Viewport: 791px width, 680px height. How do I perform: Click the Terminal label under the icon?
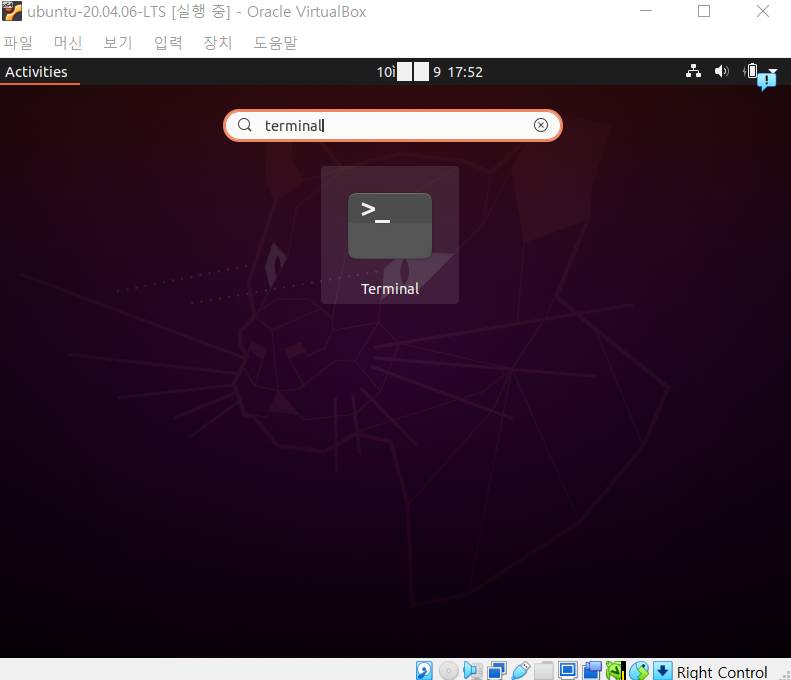390,289
